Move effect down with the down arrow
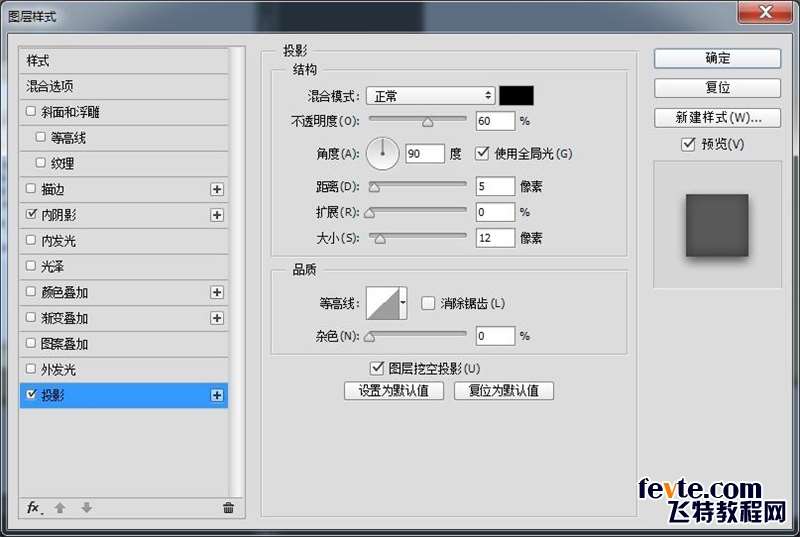The height and width of the screenshot is (537, 800). pyautogui.click(x=87, y=507)
